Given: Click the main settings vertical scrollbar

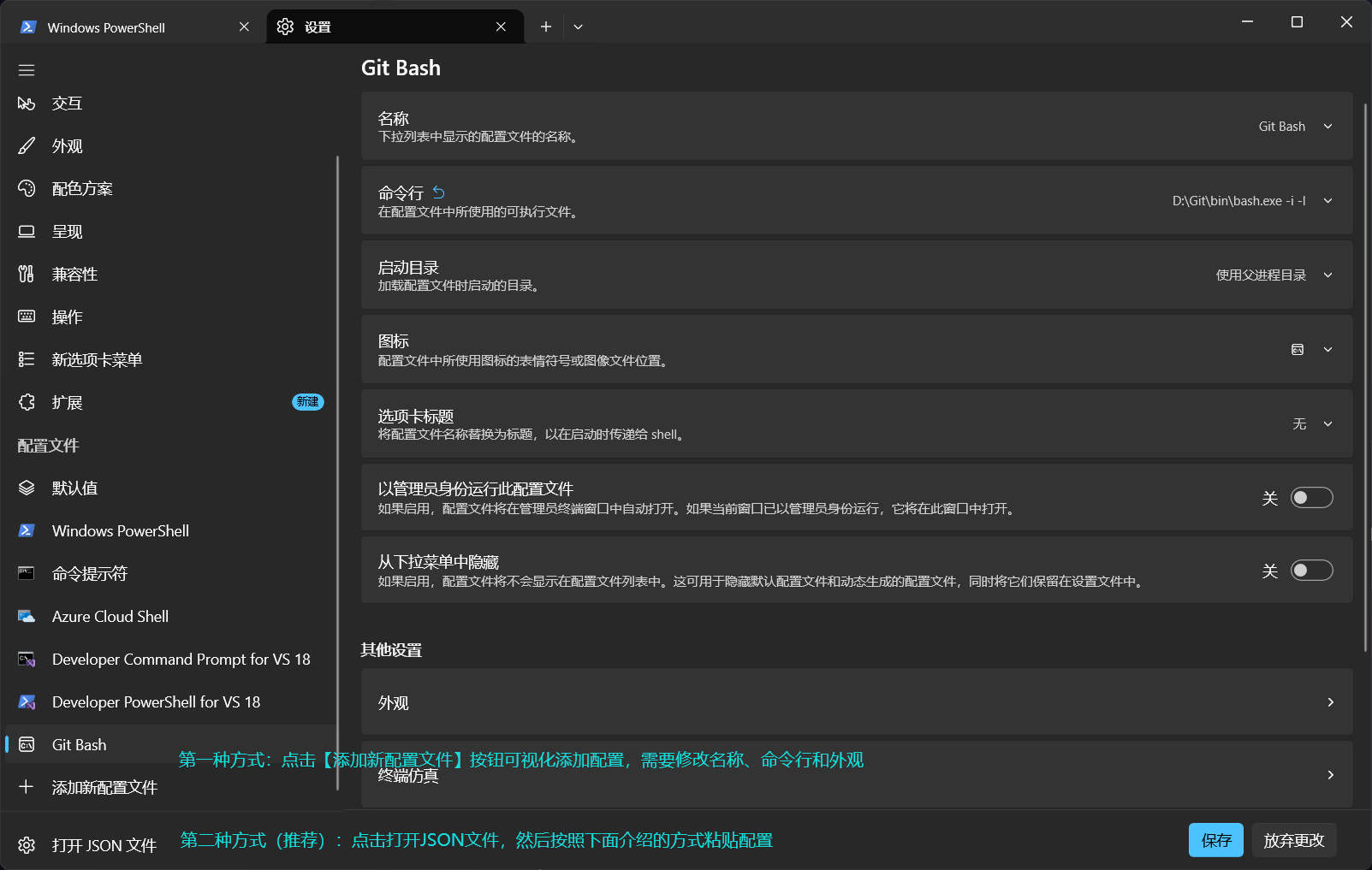Looking at the screenshot, I should tap(1365, 376).
